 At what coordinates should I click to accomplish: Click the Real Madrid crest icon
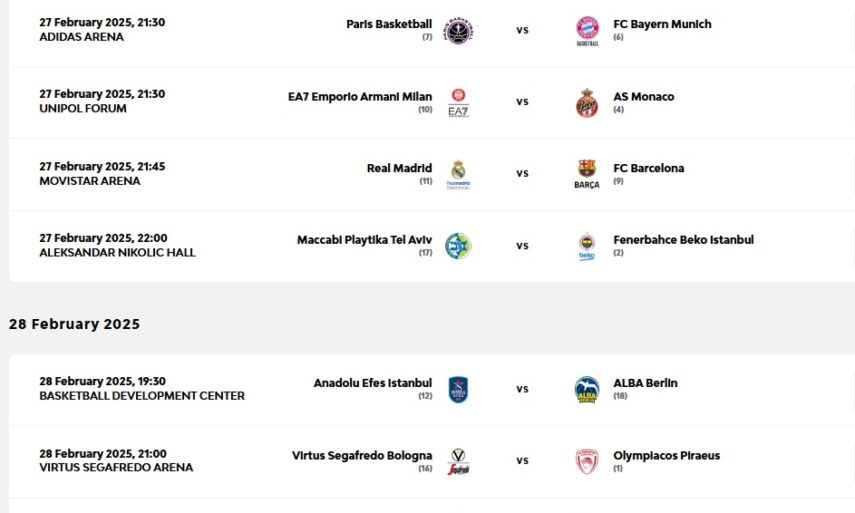[458, 174]
